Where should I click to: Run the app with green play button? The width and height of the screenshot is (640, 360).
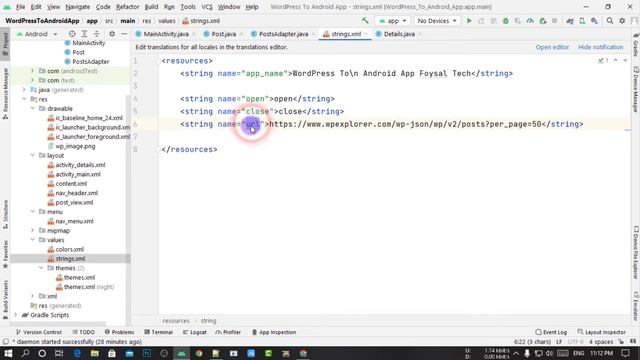469,21
